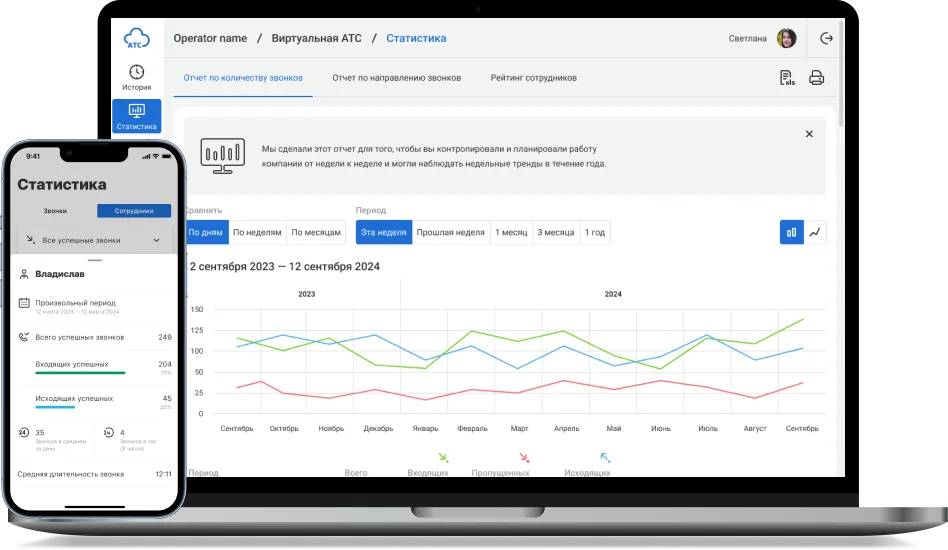Screen dimensions: 948x550
Task: Export report with the XLS icon
Action: click(x=787, y=78)
